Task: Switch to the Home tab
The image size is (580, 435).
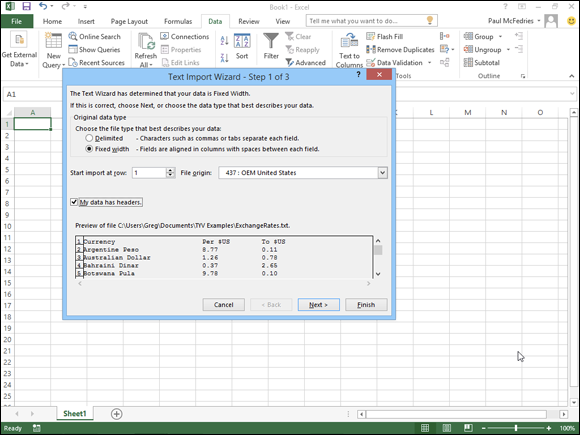Action: tap(52, 21)
